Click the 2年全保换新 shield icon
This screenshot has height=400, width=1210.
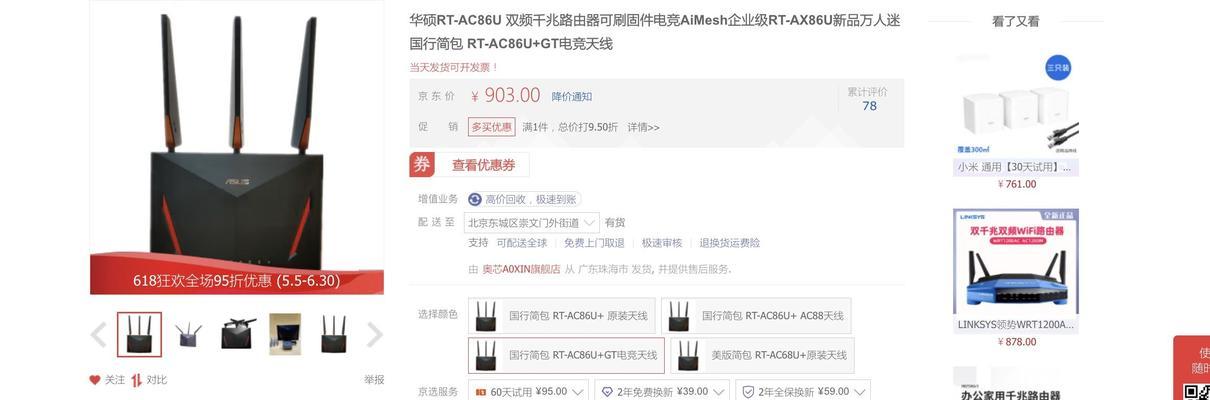coord(748,392)
